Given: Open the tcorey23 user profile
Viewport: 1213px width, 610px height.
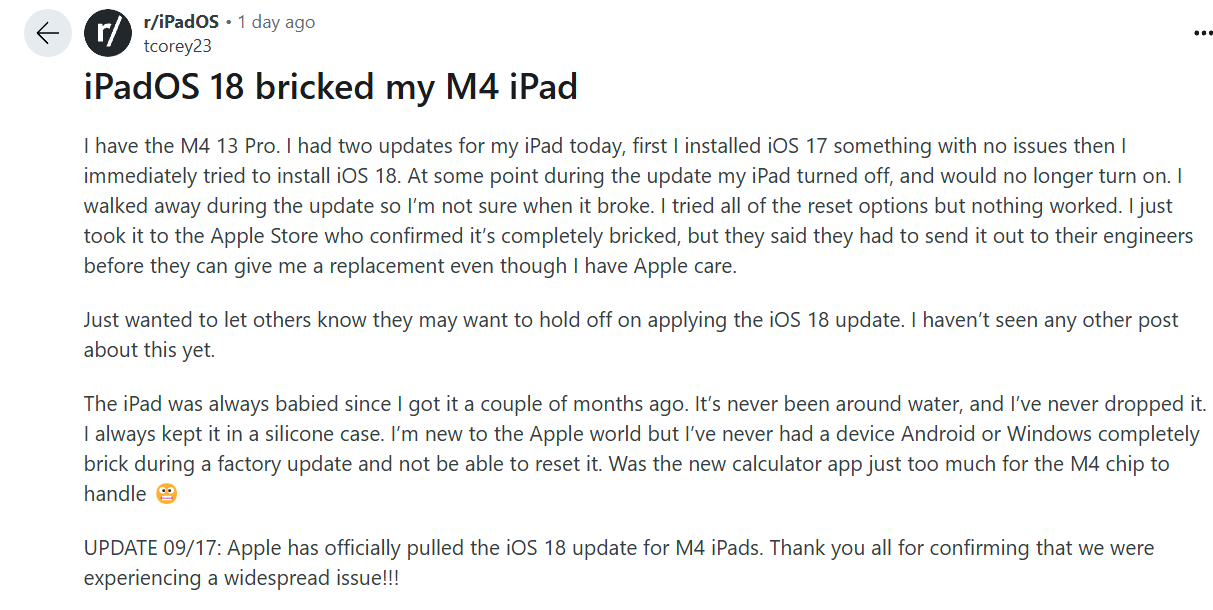Looking at the screenshot, I should pos(177,45).
